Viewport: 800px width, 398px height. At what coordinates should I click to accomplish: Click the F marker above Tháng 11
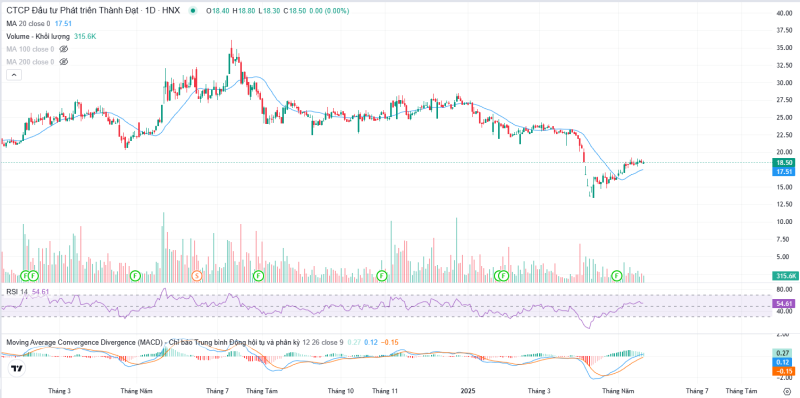pyautogui.click(x=382, y=276)
